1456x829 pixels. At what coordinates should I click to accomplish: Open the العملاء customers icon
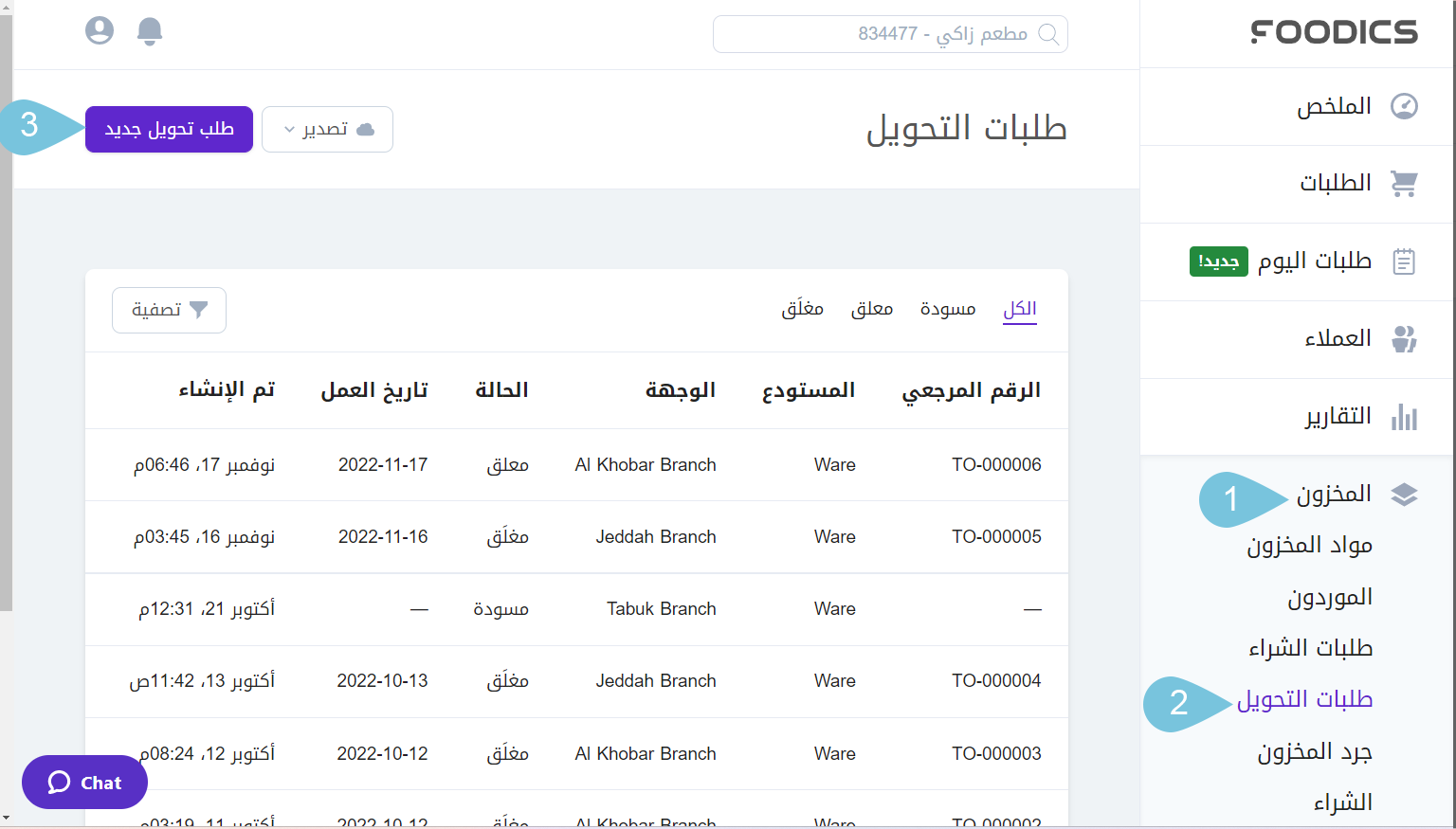(1405, 338)
